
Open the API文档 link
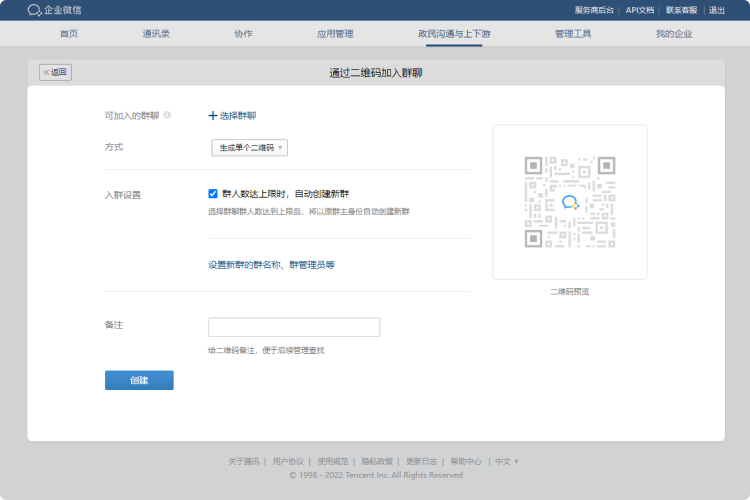[x=640, y=10]
